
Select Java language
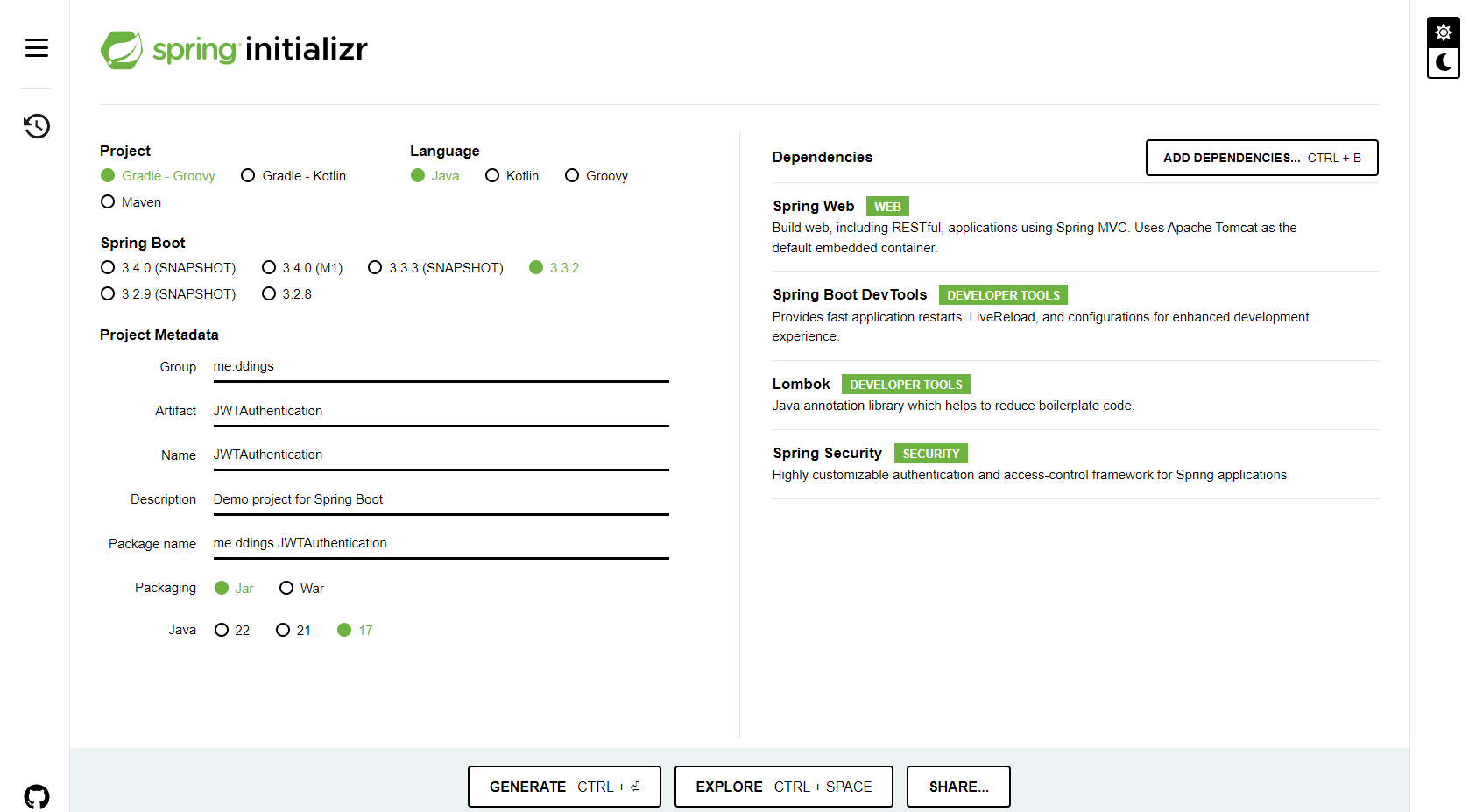(x=435, y=176)
